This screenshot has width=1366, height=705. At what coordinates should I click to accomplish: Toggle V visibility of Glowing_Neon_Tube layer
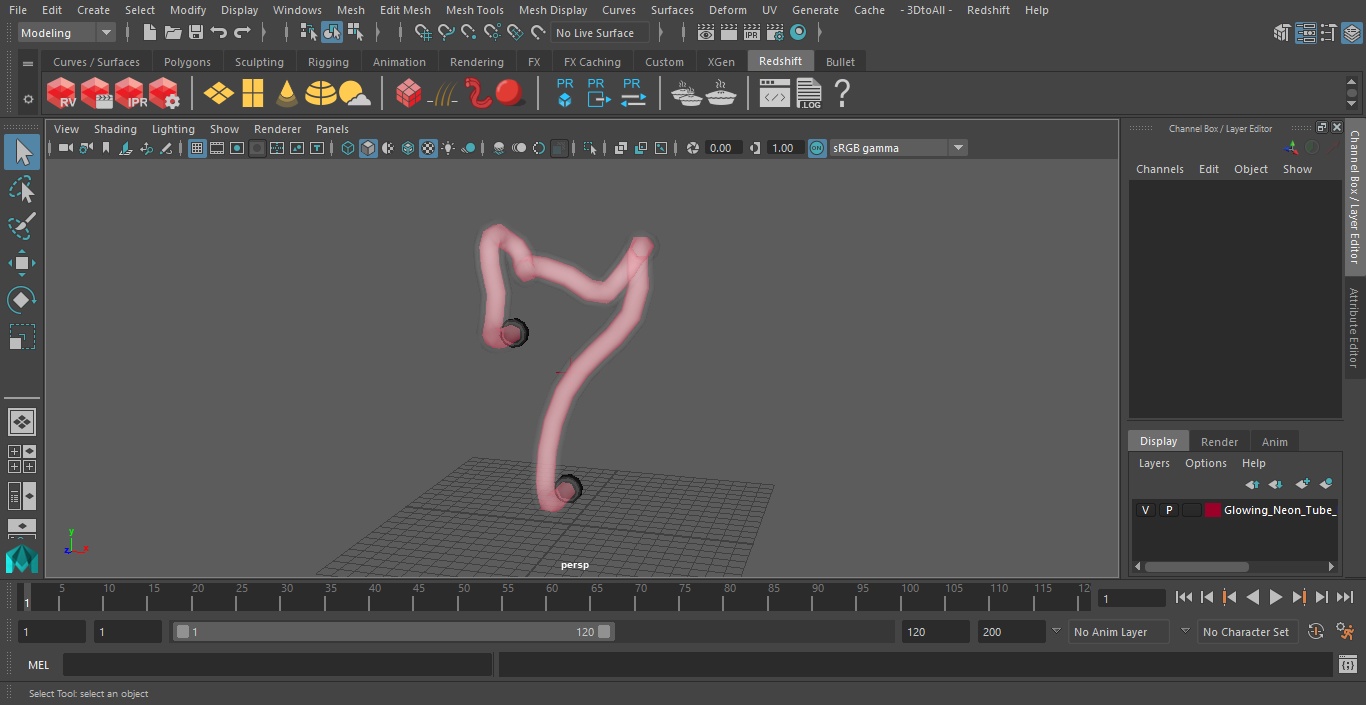click(x=1145, y=510)
